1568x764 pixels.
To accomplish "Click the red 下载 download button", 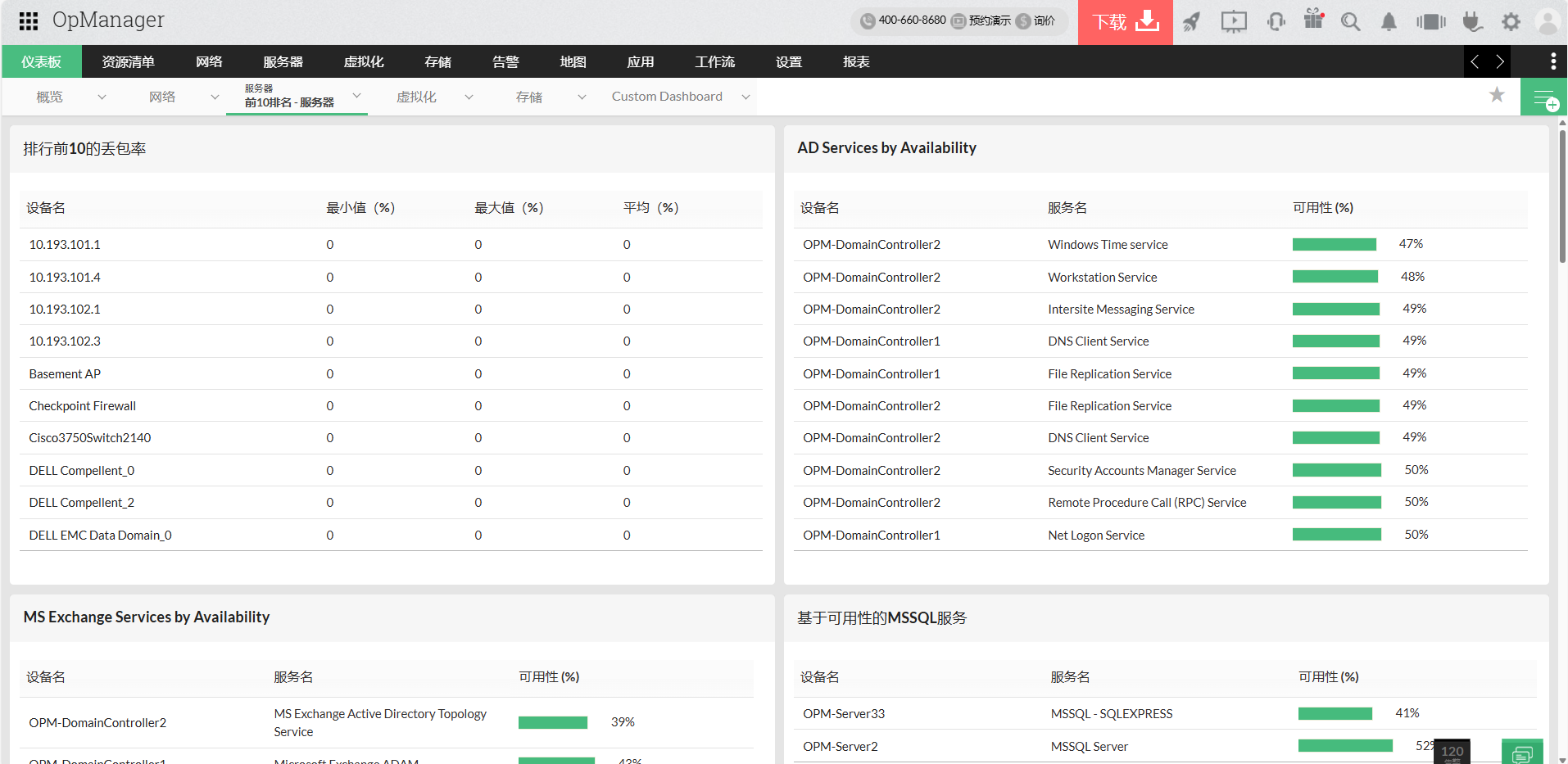I will point(1125,22).
